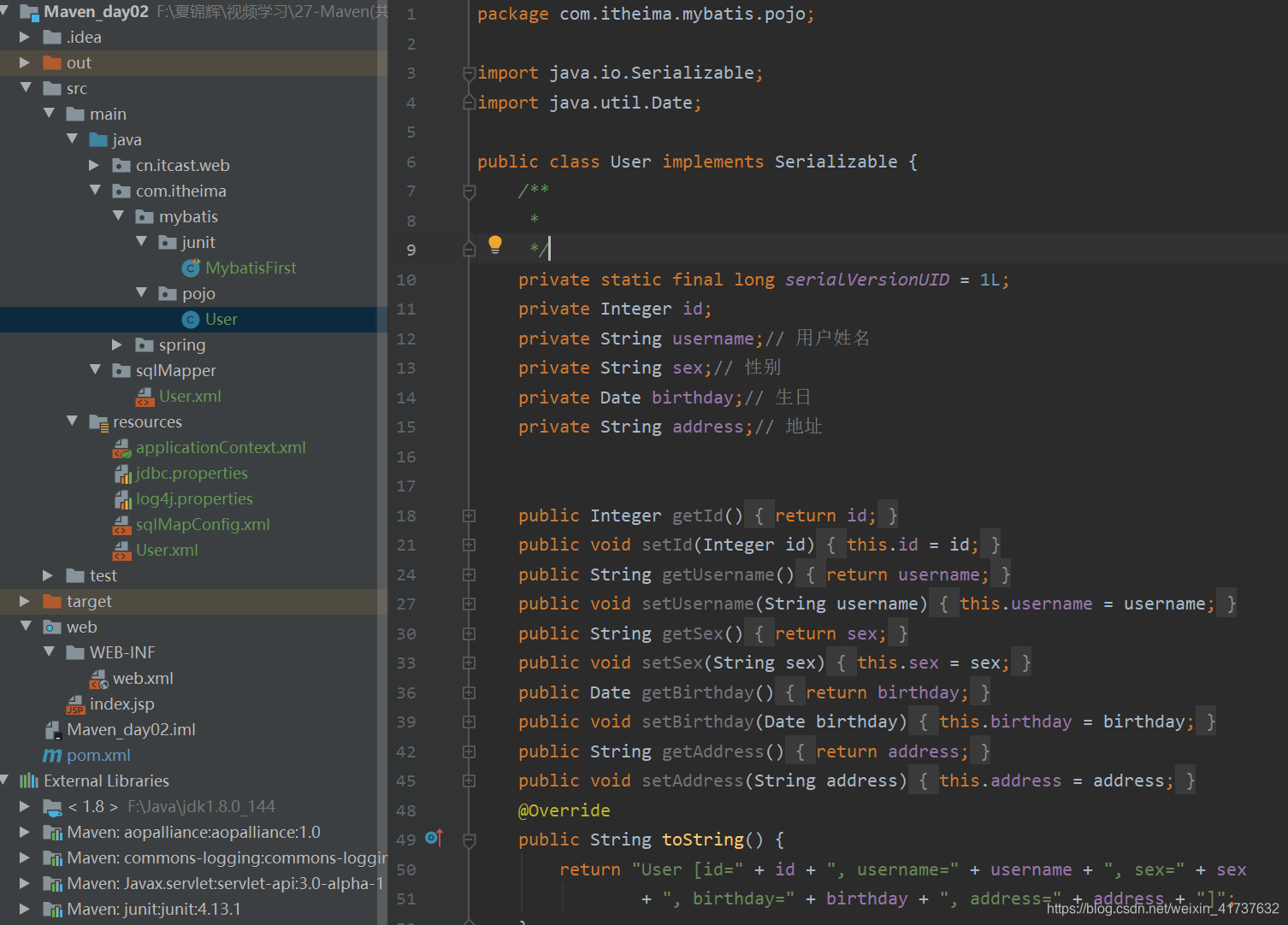Image resolution: width=1288 pixels, height=925 pixels.
Task: Collapse the Maven_day02 project root
Action: pyautogui.click(x=4, y=11)
